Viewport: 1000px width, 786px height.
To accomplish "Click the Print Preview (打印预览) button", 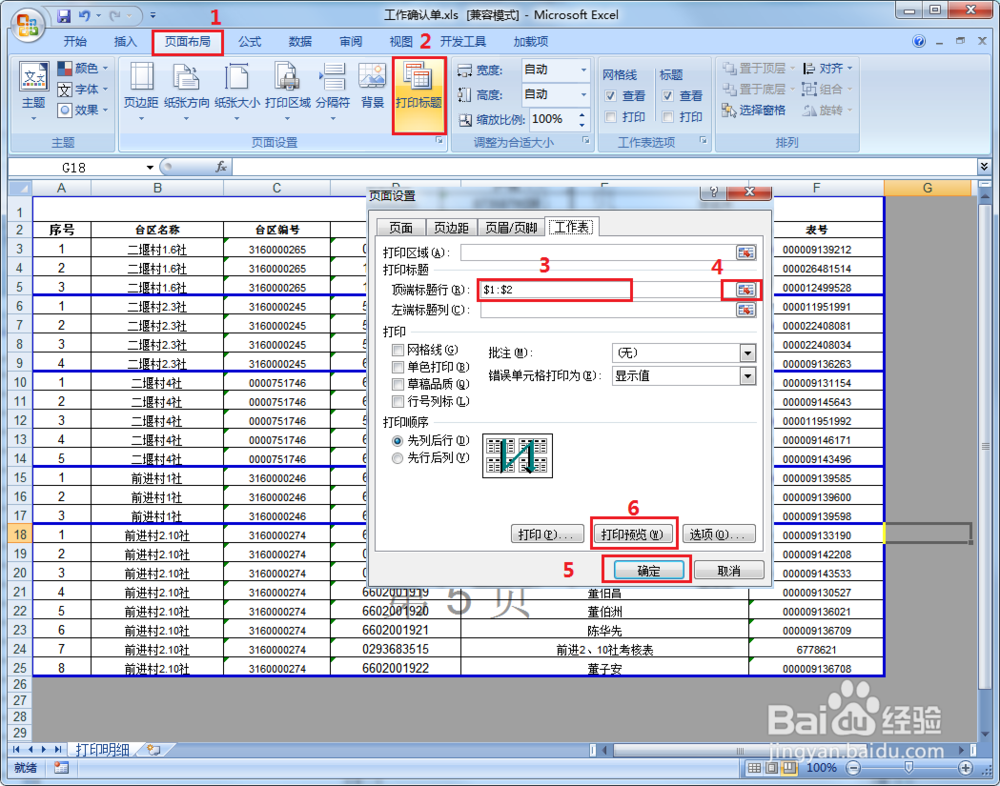I will click(x=633, y=534).
